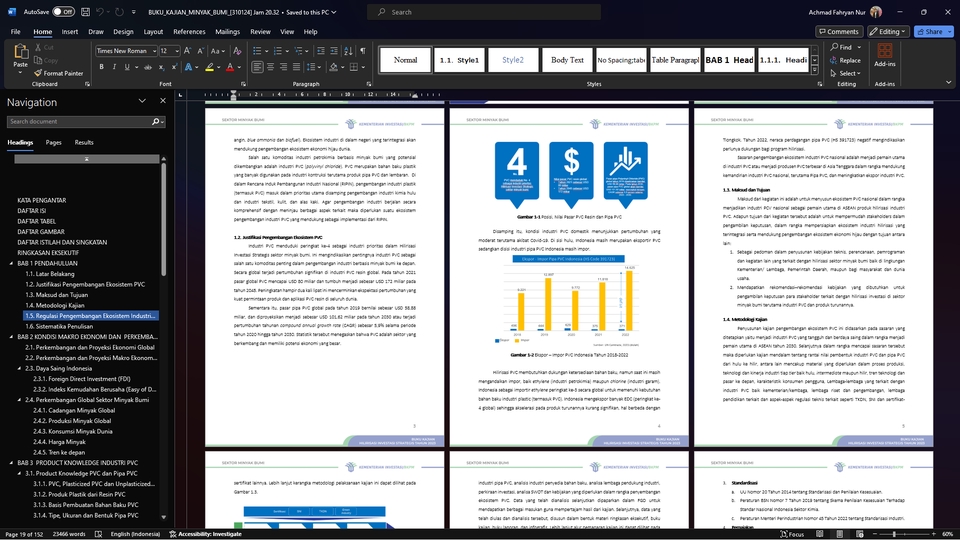
Task: Toggle Italic formatting
Action: click(x=114, y=67)
